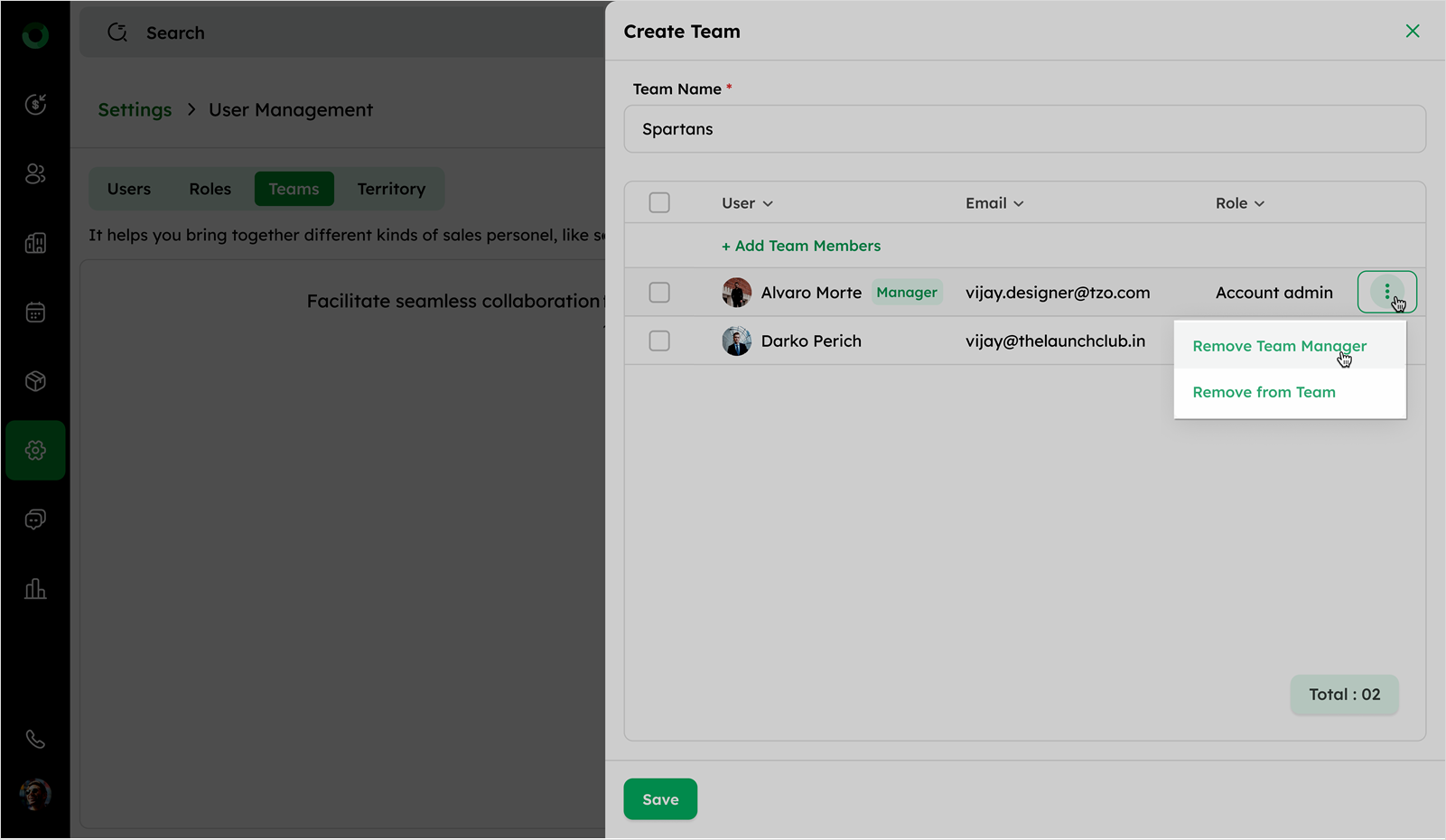This screenshot has width=1446, height=840.
Task: Select Darko Perich's row checkbox
Action: 659,341
